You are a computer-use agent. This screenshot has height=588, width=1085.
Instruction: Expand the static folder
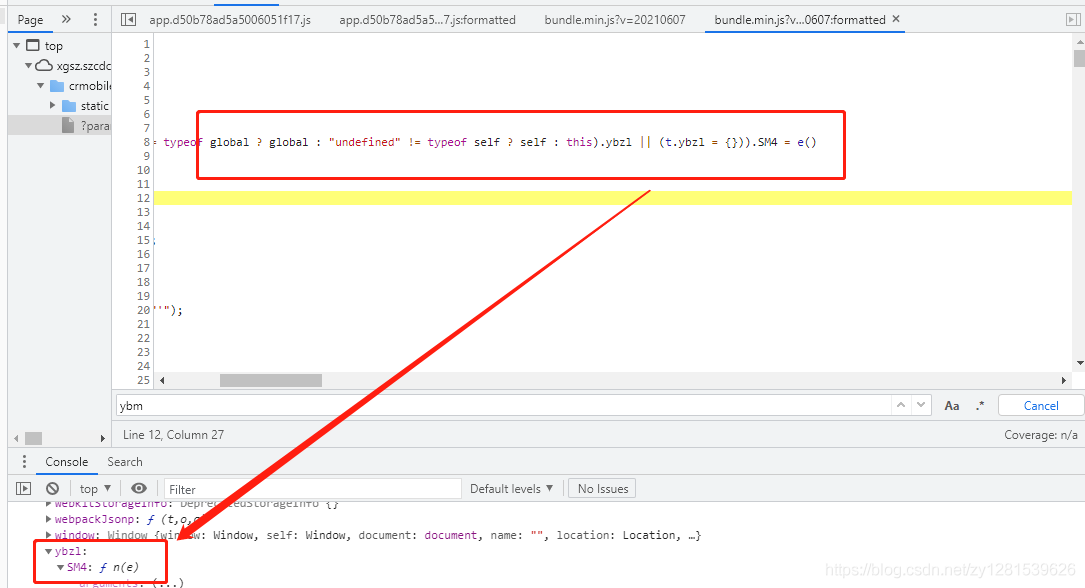click(53, 106)
